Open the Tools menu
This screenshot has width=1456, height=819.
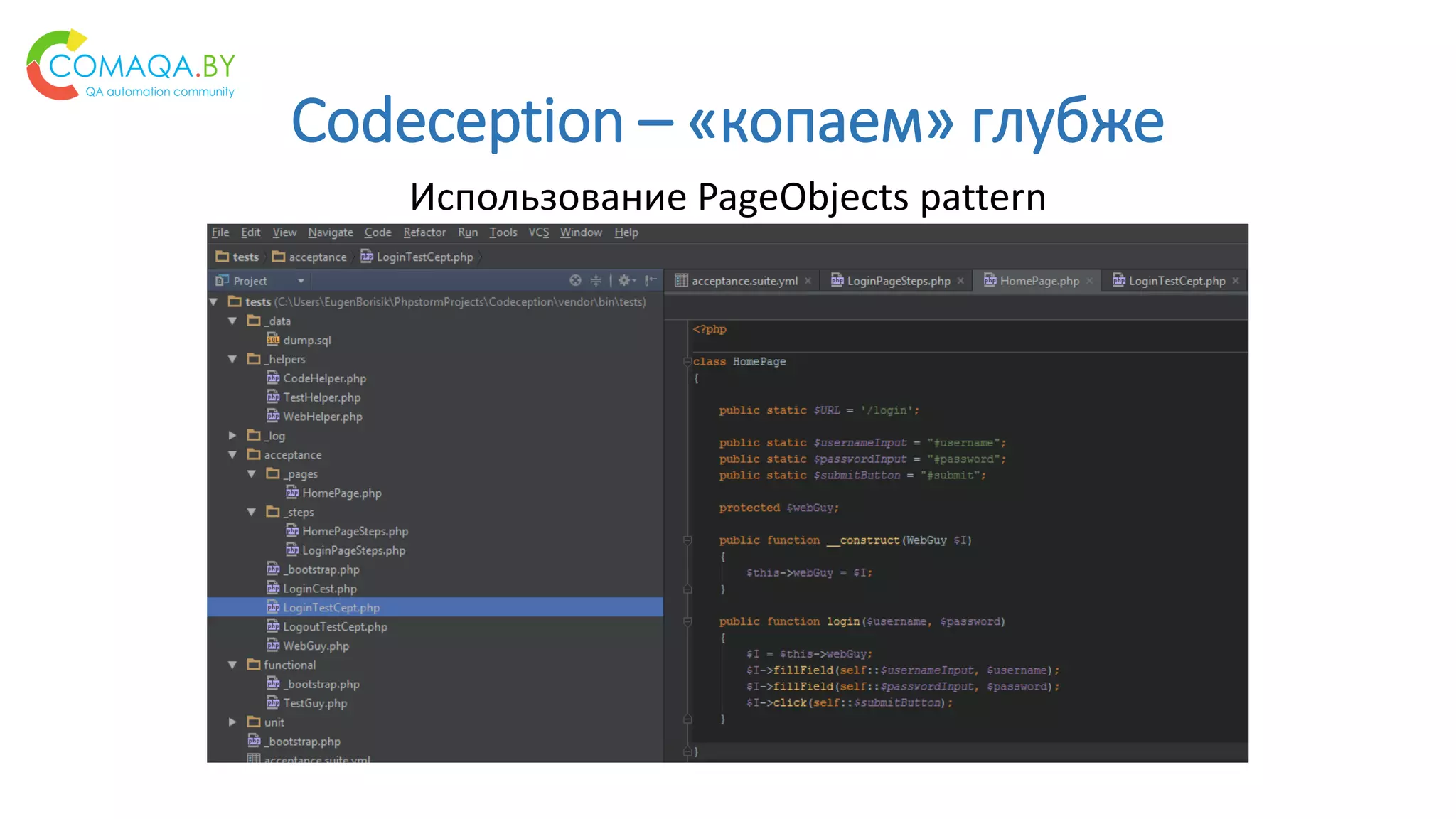click(x=503, y=232)
